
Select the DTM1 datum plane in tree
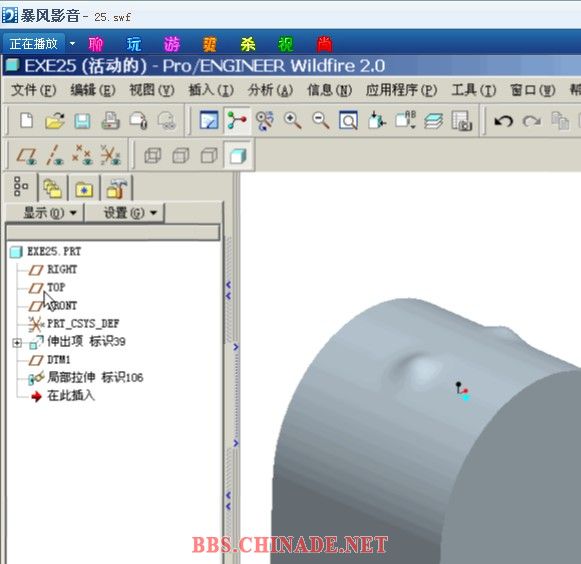[59, 359]
